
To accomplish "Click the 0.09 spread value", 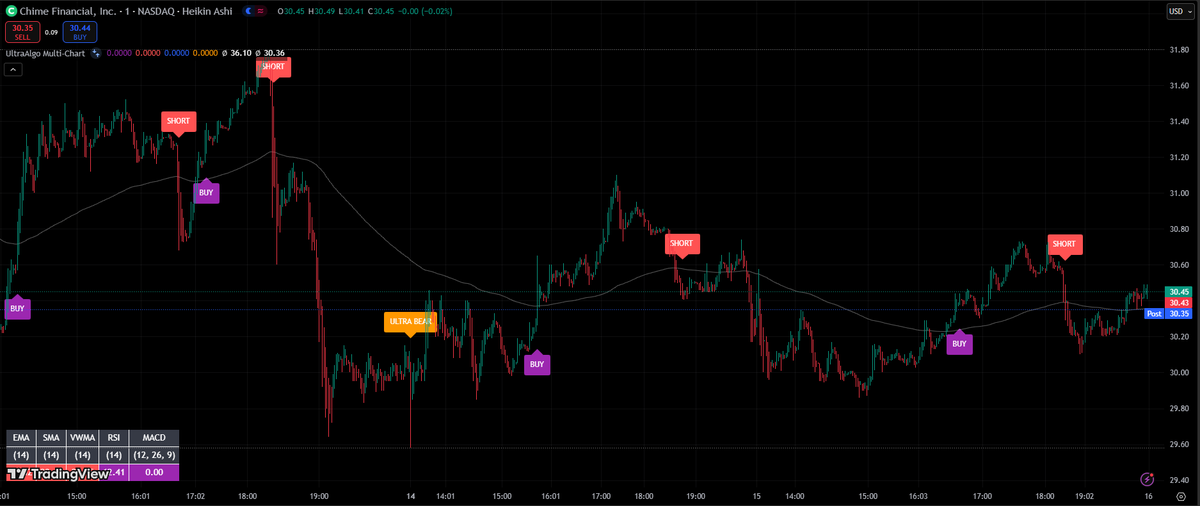I will point(51,32).
